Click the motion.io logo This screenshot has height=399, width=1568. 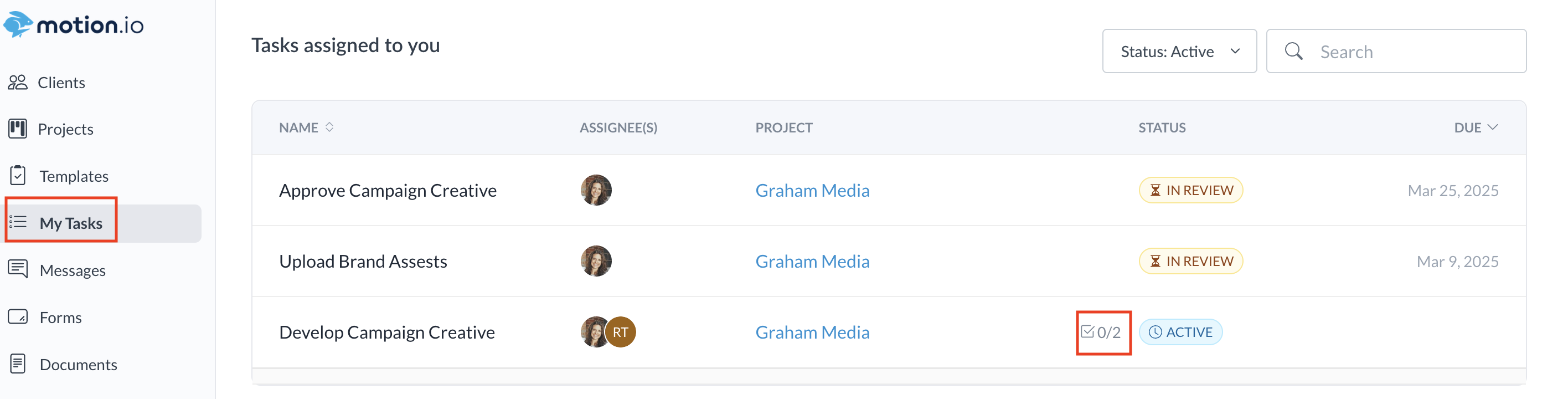[x=74, y=25]
